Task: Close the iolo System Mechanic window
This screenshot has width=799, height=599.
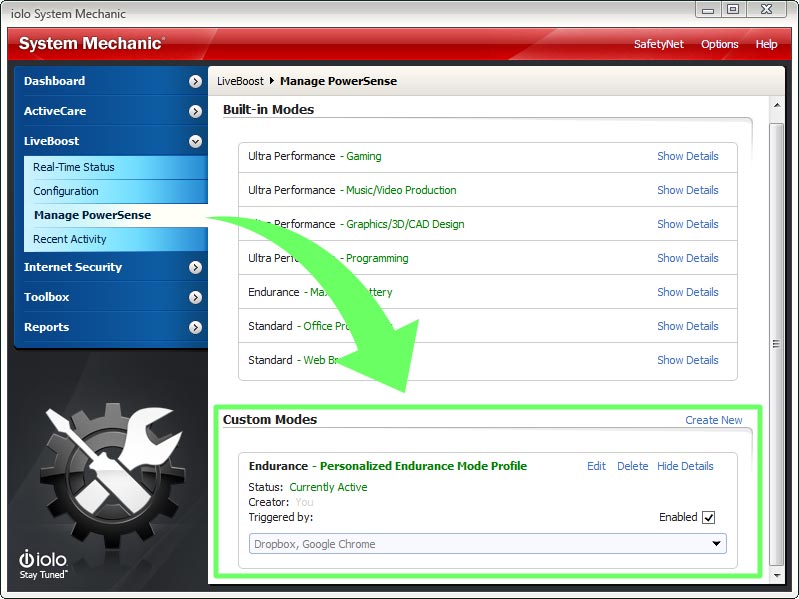Action: click(766, 10)
